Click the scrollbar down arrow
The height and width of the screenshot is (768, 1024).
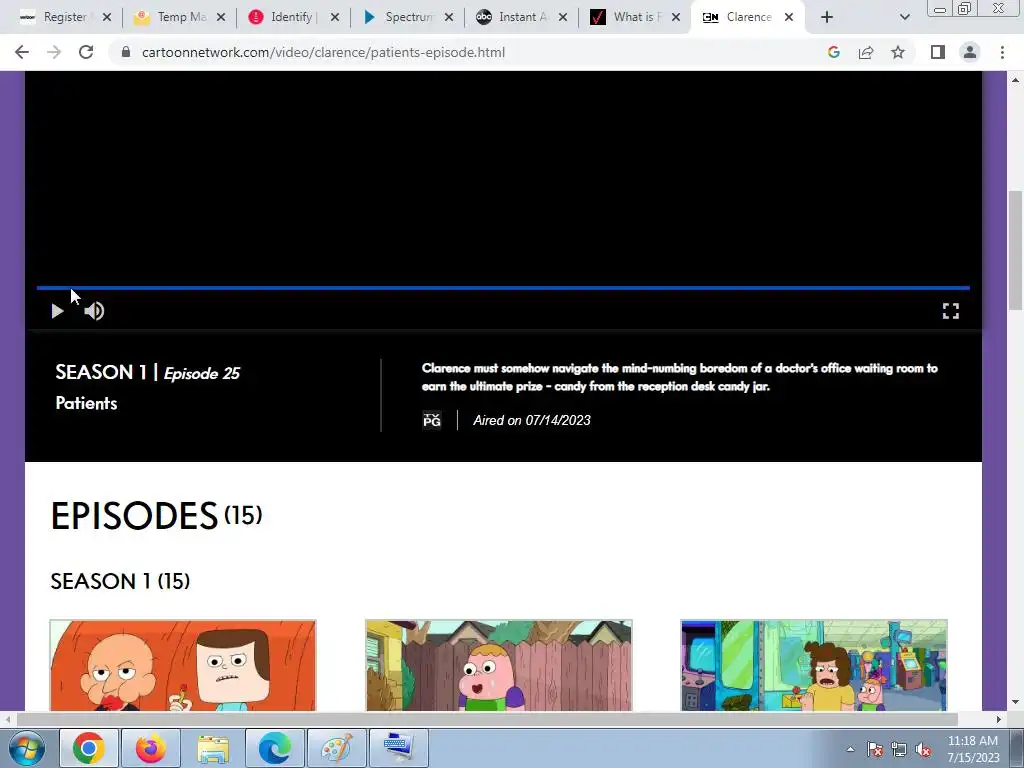point(1016,703)
